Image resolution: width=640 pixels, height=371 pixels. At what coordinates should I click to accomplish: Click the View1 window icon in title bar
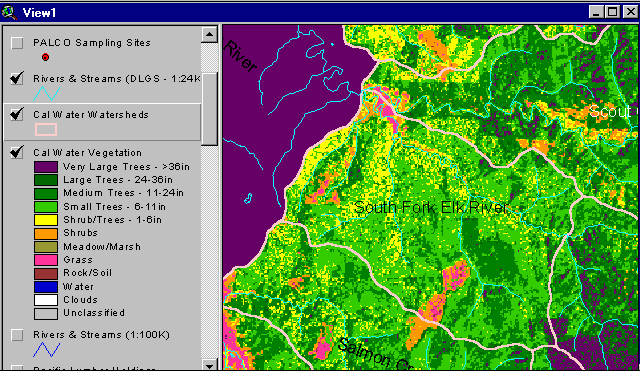pyautogui.click(x=9, y=12)
